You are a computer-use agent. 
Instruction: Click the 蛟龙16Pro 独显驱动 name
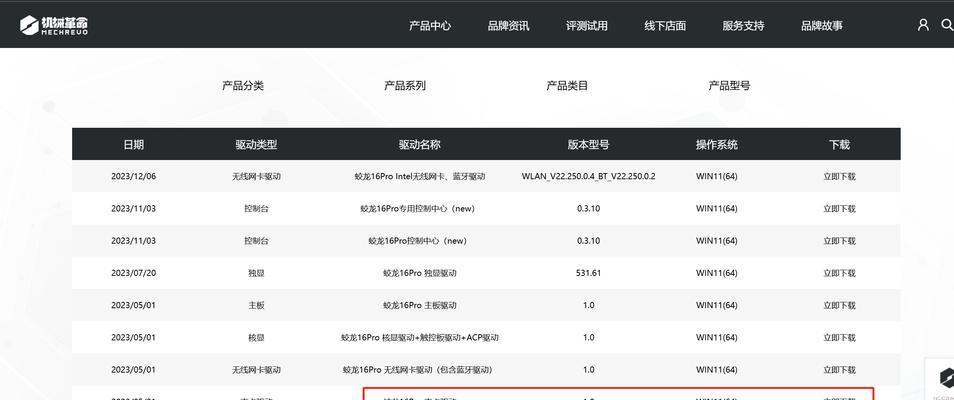(x=420, y=273)
